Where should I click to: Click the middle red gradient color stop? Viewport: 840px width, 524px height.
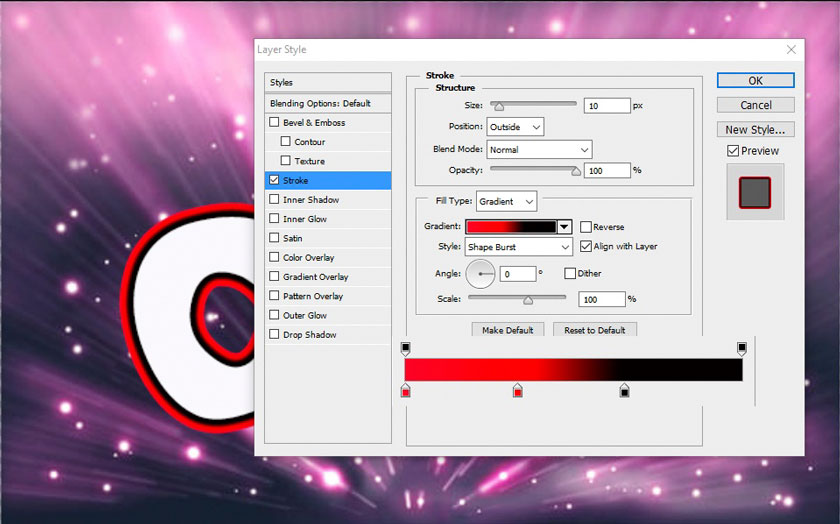tap(518, 391)
